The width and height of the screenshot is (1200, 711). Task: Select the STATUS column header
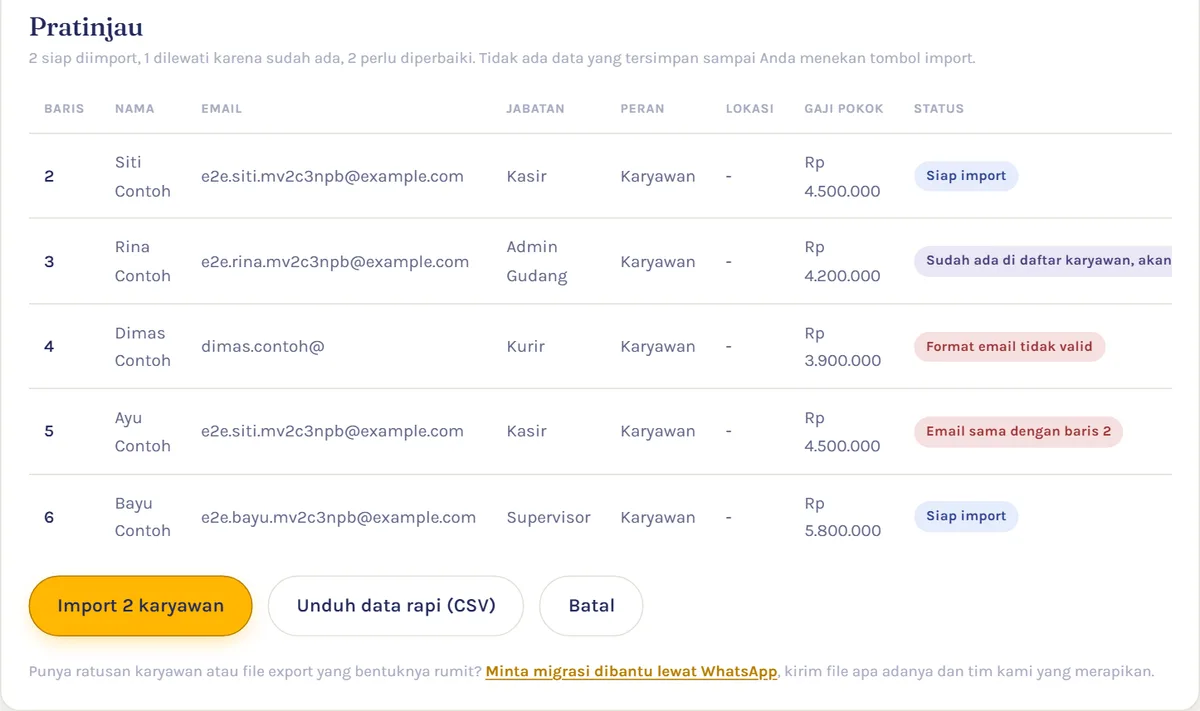pos(939,108)
